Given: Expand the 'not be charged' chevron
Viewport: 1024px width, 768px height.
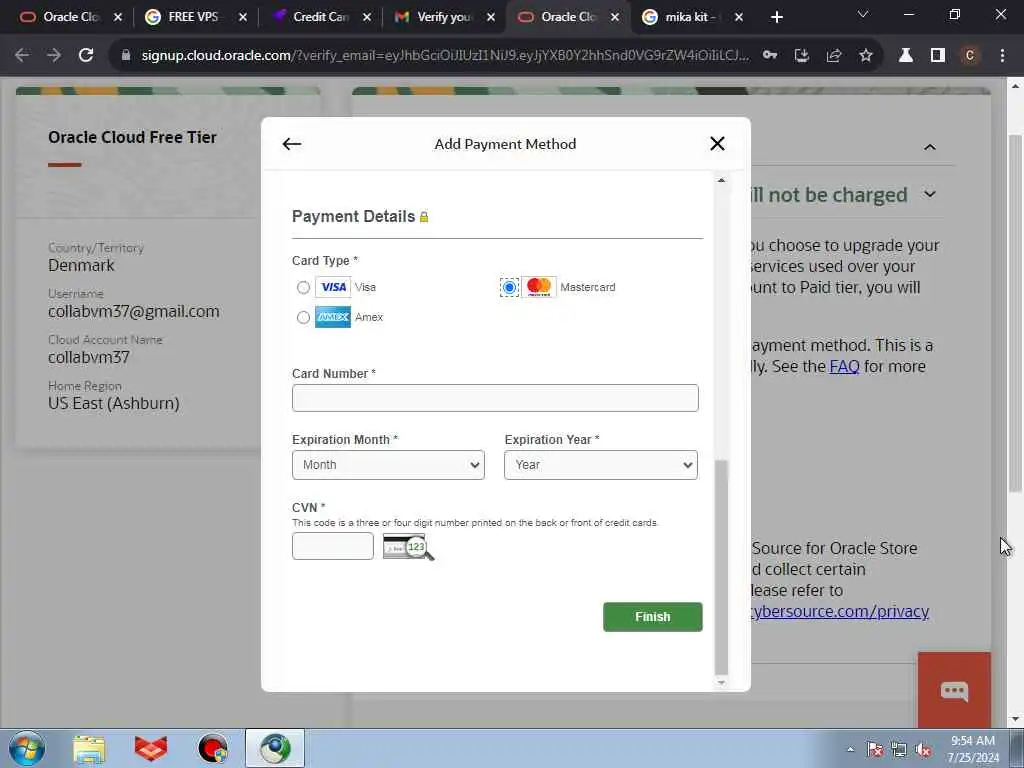Looking at the screenshot, I should (930, 194).
